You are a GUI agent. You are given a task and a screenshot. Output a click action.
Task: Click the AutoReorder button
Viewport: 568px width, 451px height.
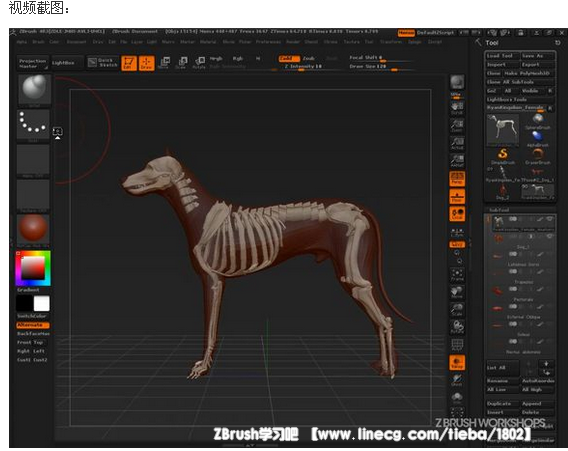(x=538, y=381)
